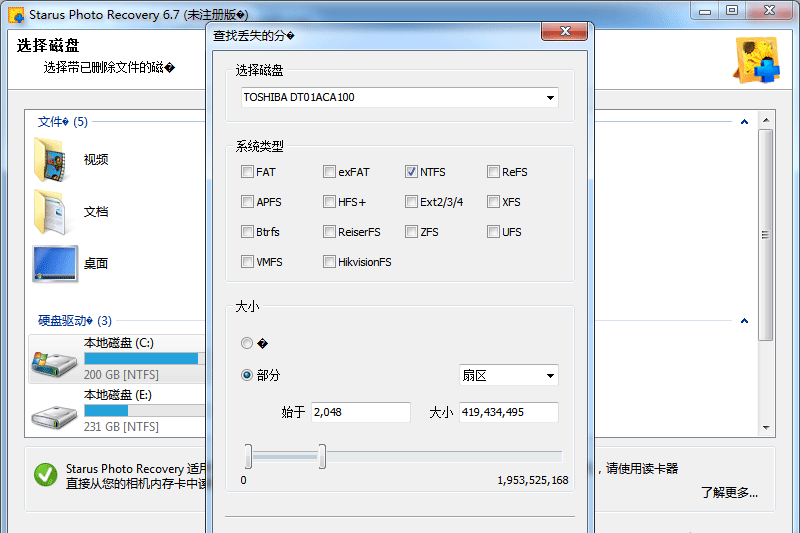The image size is (800, 533).
Task: Click scroll down arrow in main list
Action: tap(766, 428)
